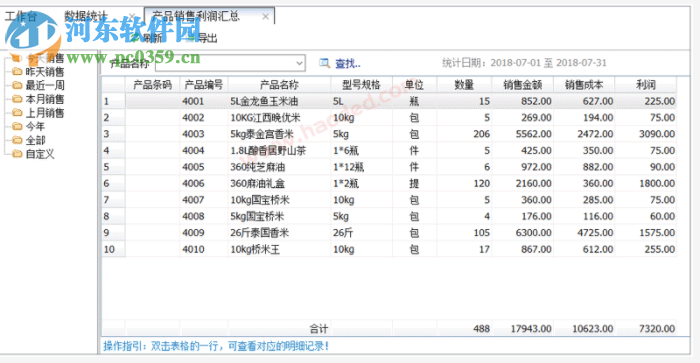Select product row 10kg桥米王
Viewport: 700px width, 363px height.
(389, 249)
